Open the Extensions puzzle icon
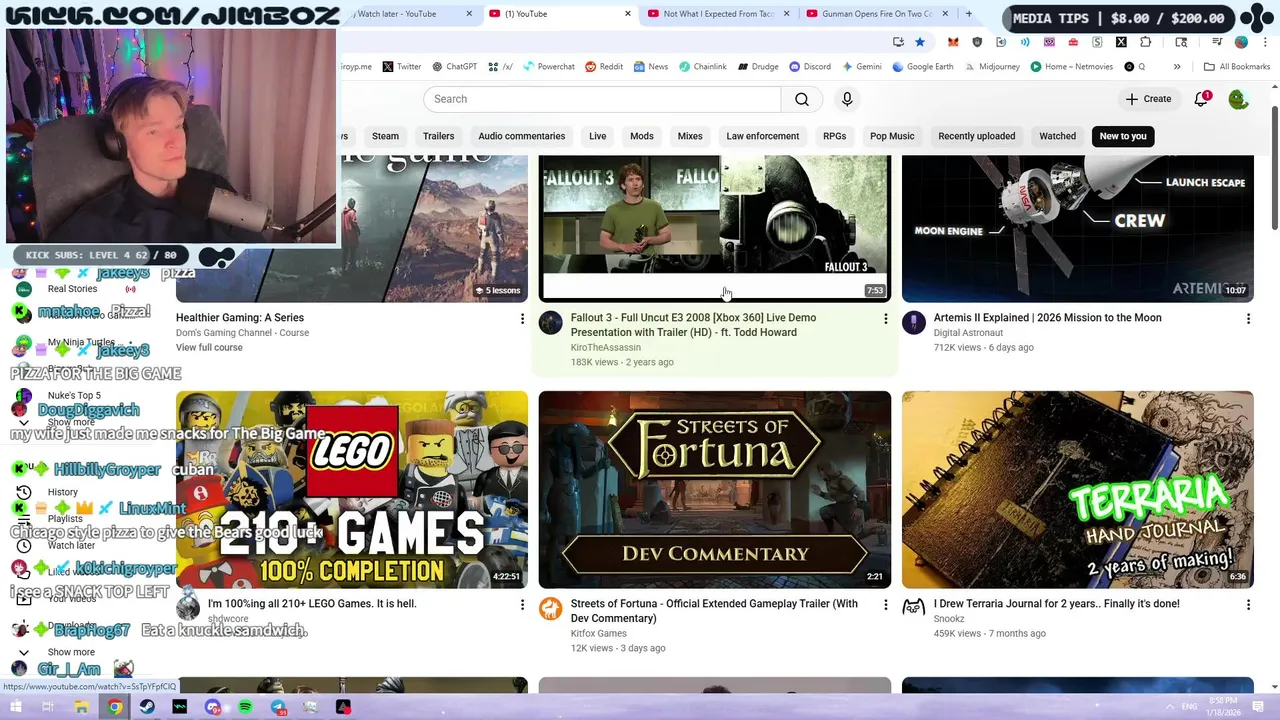Screen dimensions: 1280x720 [x=1145, y=42]
